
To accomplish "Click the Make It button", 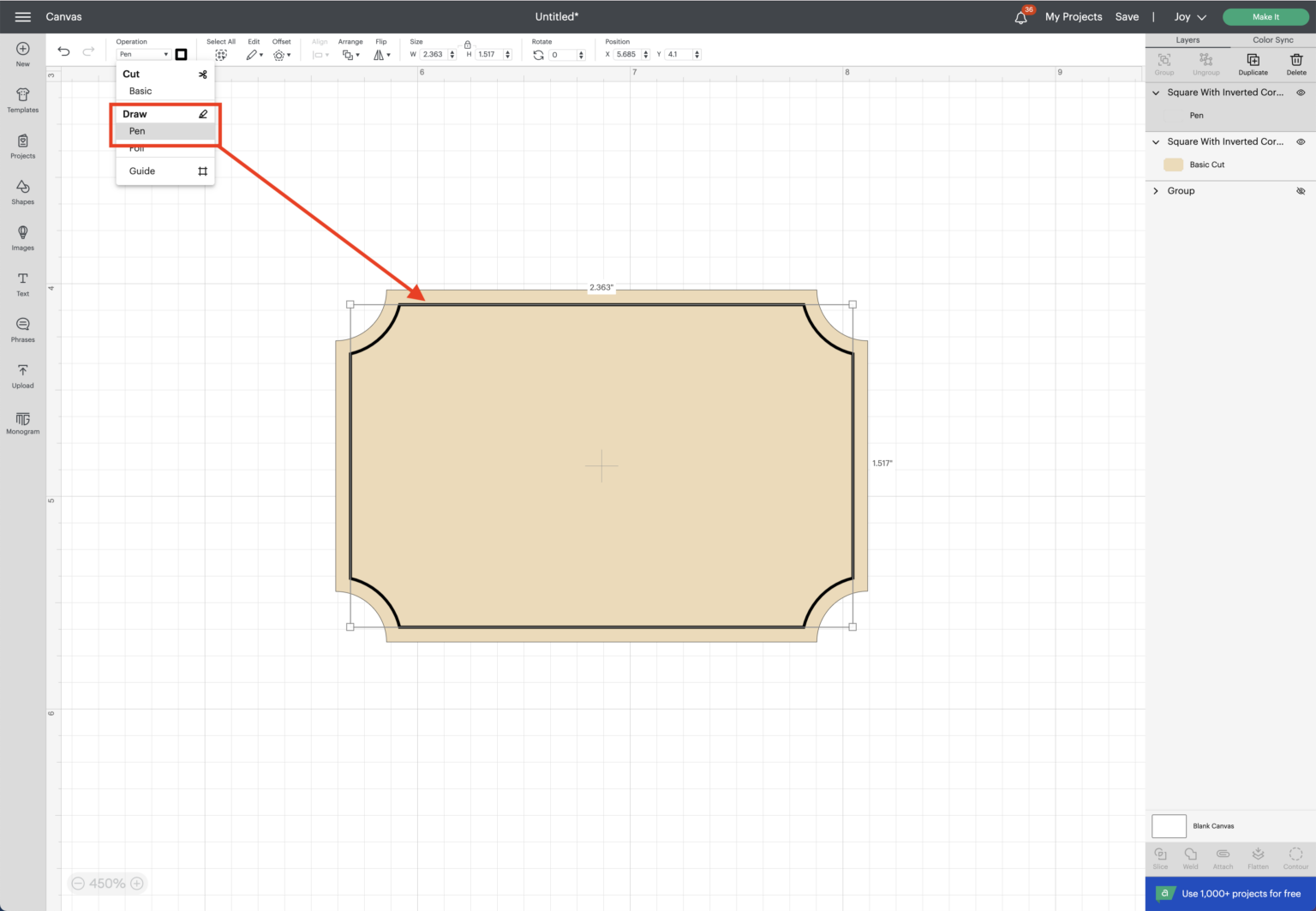I will click(1265, 17).
